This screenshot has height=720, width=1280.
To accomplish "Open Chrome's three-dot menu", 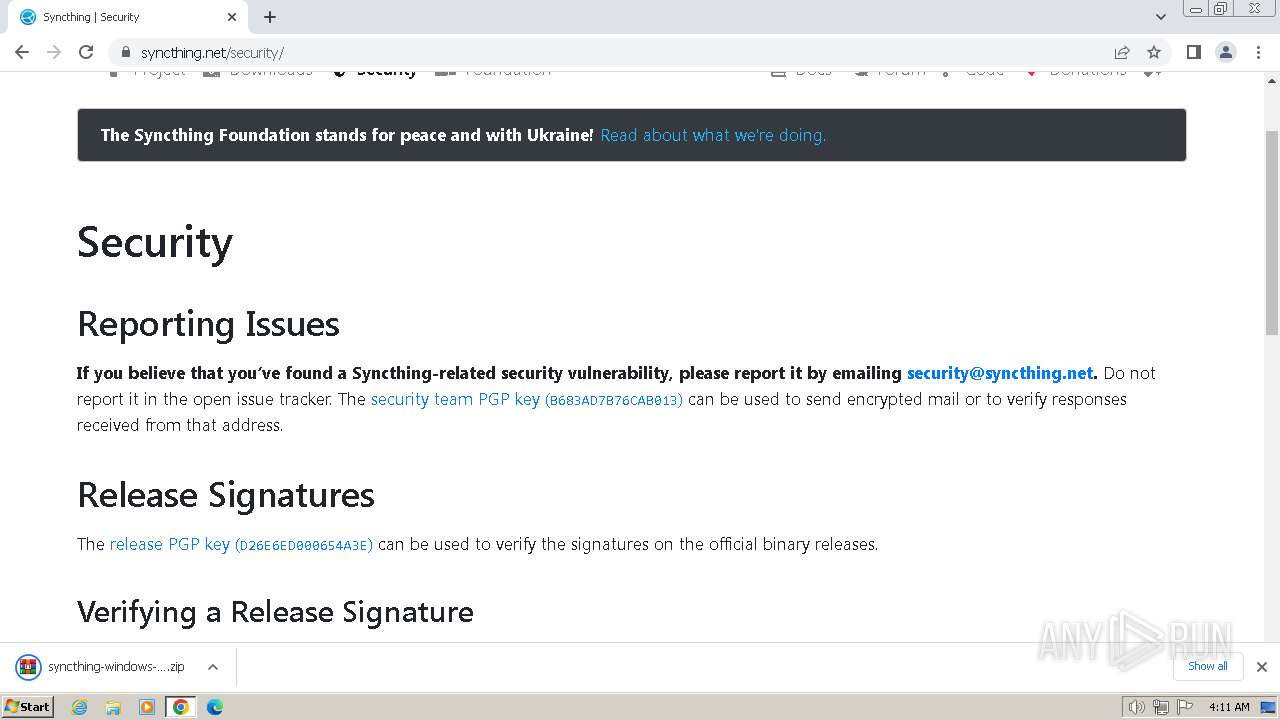I will click(x=1258, y=52).
